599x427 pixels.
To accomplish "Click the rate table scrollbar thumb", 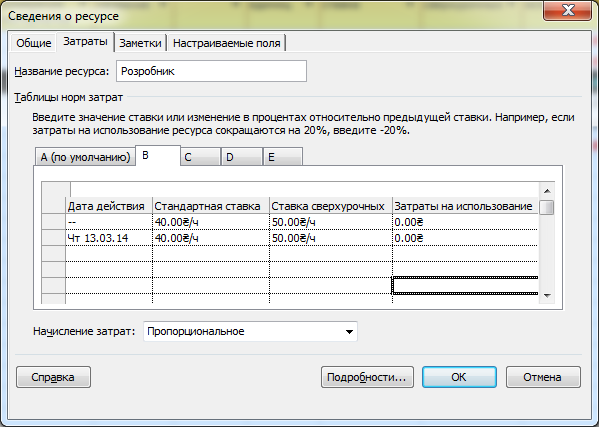I will coord(547,208).
